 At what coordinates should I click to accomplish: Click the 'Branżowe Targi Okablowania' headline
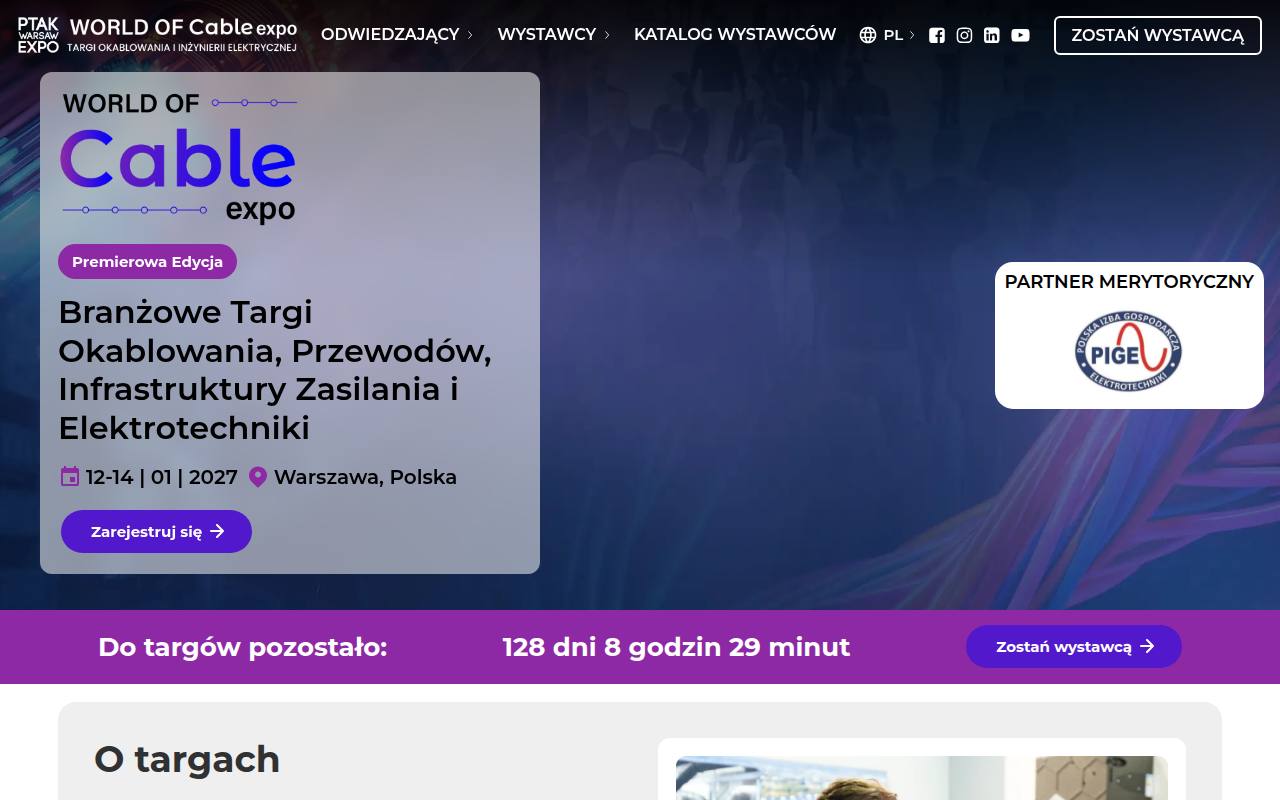pyautogui.click(x=275, y=370)
